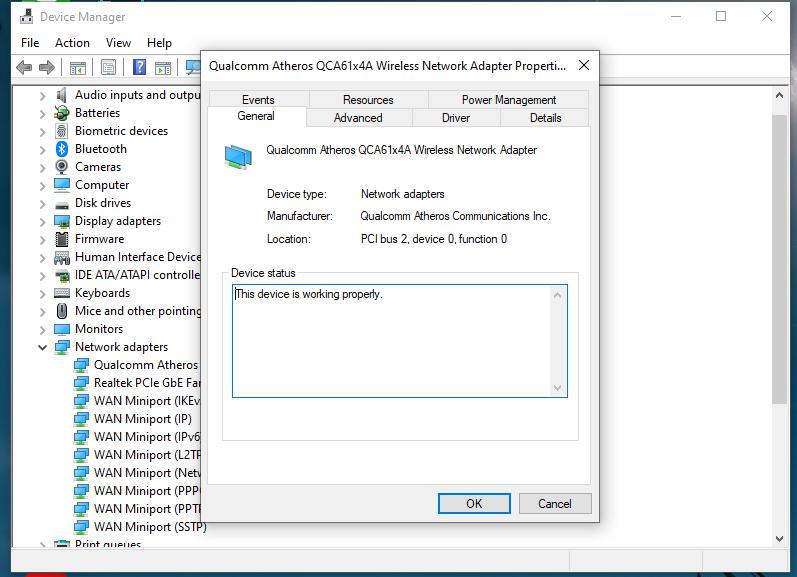Expand the Display adapters tree node
Screen dimensions: 797x577
pyautogui.click(x=43, y=221)
